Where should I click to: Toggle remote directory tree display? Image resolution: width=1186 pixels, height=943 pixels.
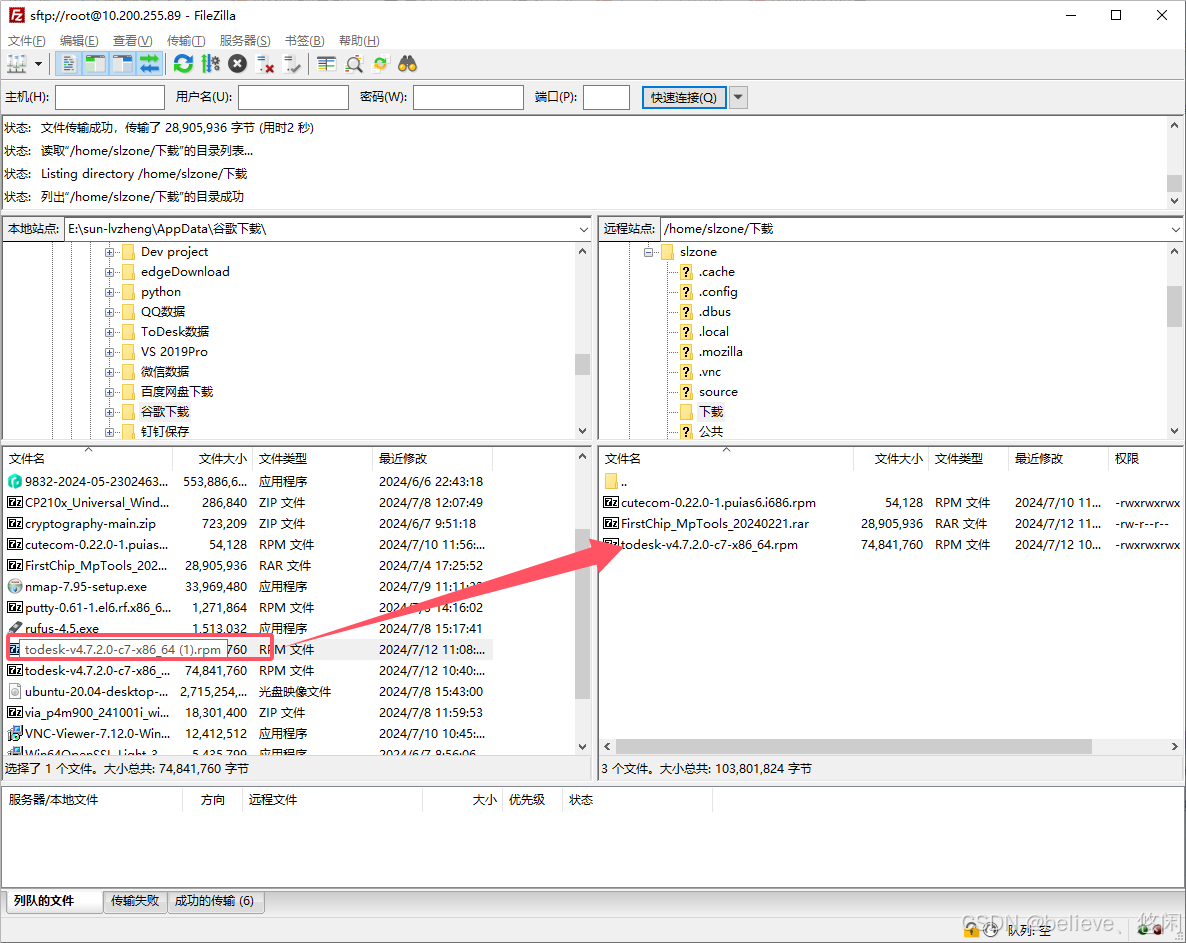click(123, 64)
